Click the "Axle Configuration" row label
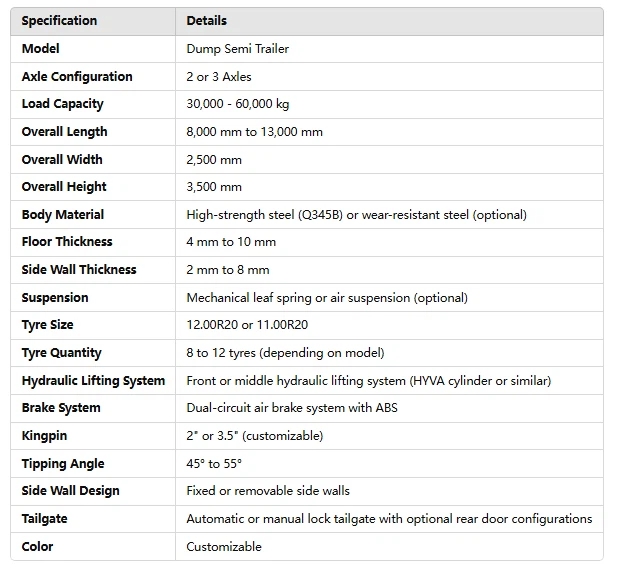The image size is (617, 574). (x=77, y=76)
